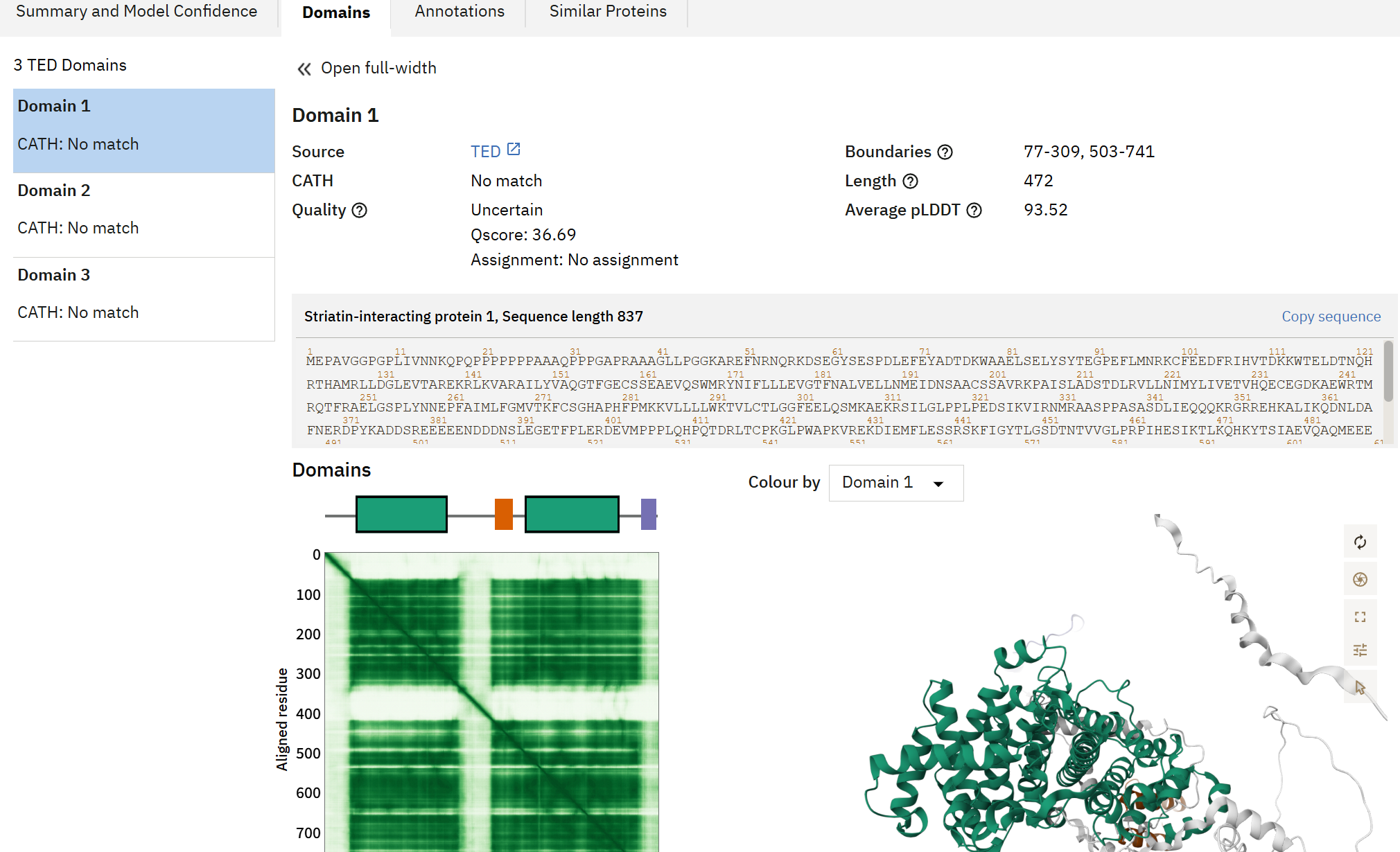Screen dimensions: 1400x852
Task: Click the reset camera icon in 3D viewer
Action: click(1360, 542)
